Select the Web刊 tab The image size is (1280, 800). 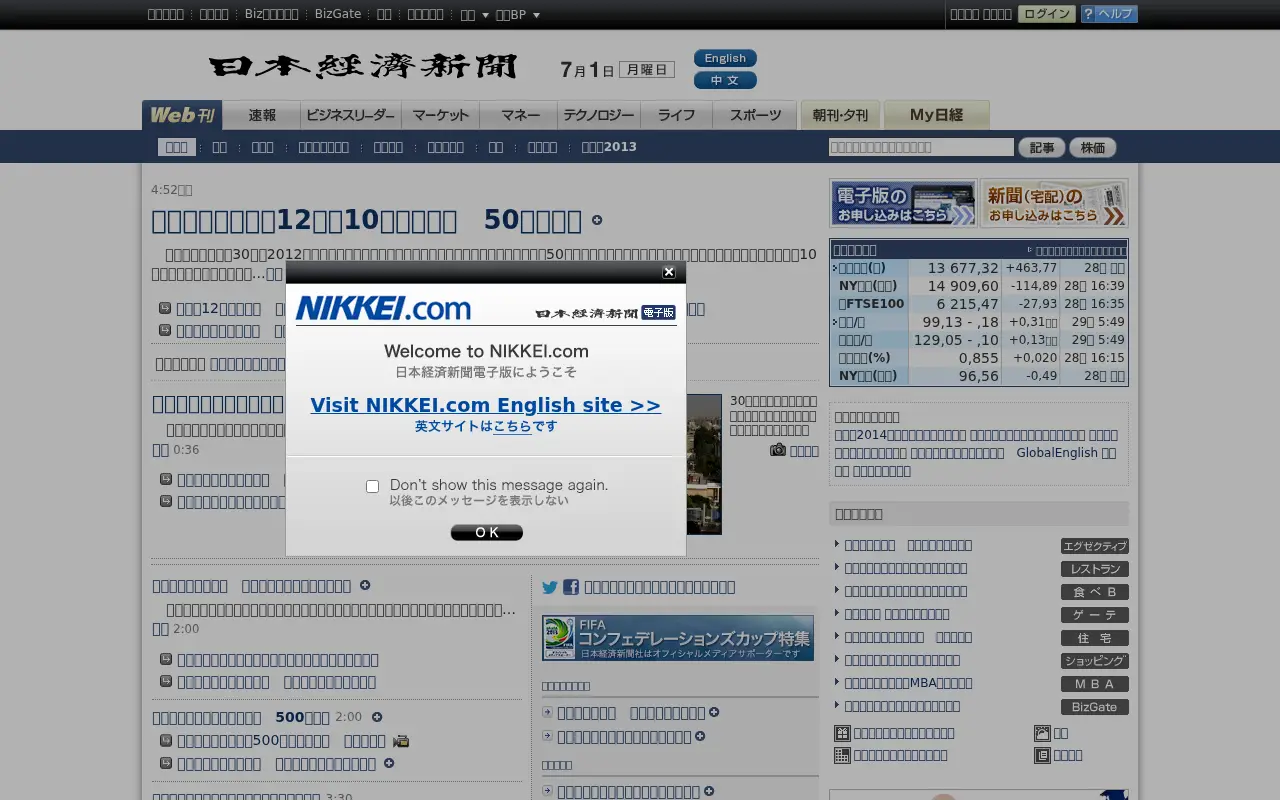click(182, 115)
